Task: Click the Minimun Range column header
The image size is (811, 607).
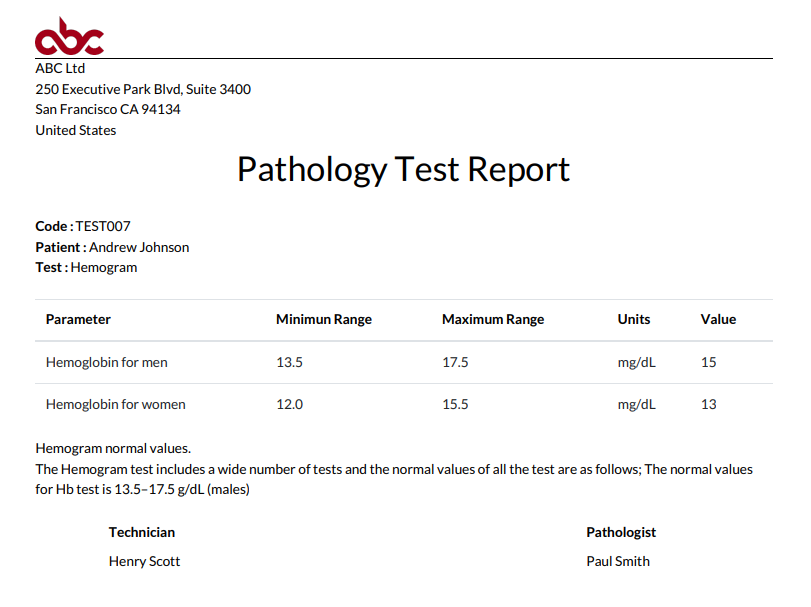Action: [x=323, y=320]
